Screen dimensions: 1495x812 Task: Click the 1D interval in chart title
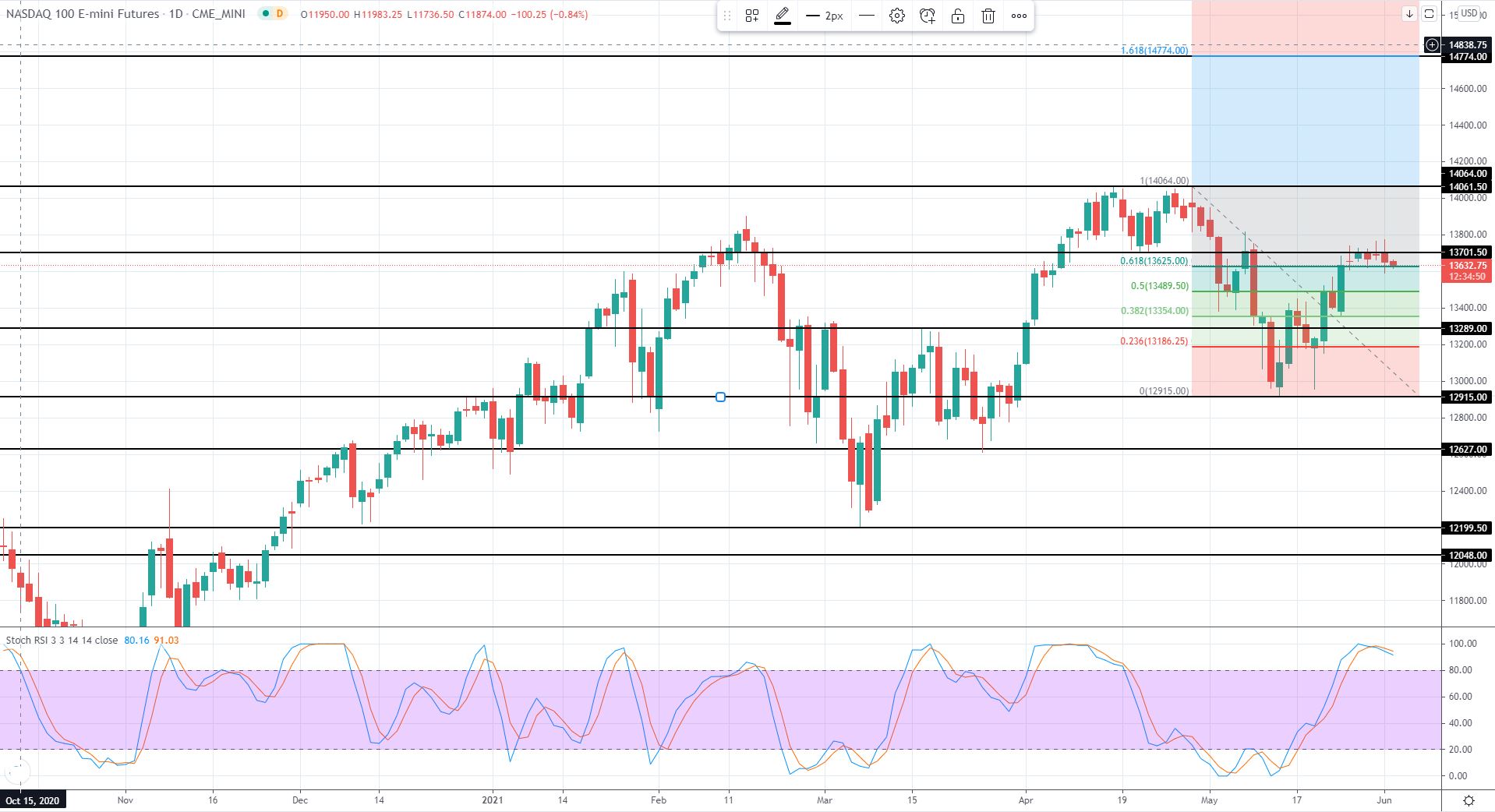pyautogui.click(x=175, y=14)
